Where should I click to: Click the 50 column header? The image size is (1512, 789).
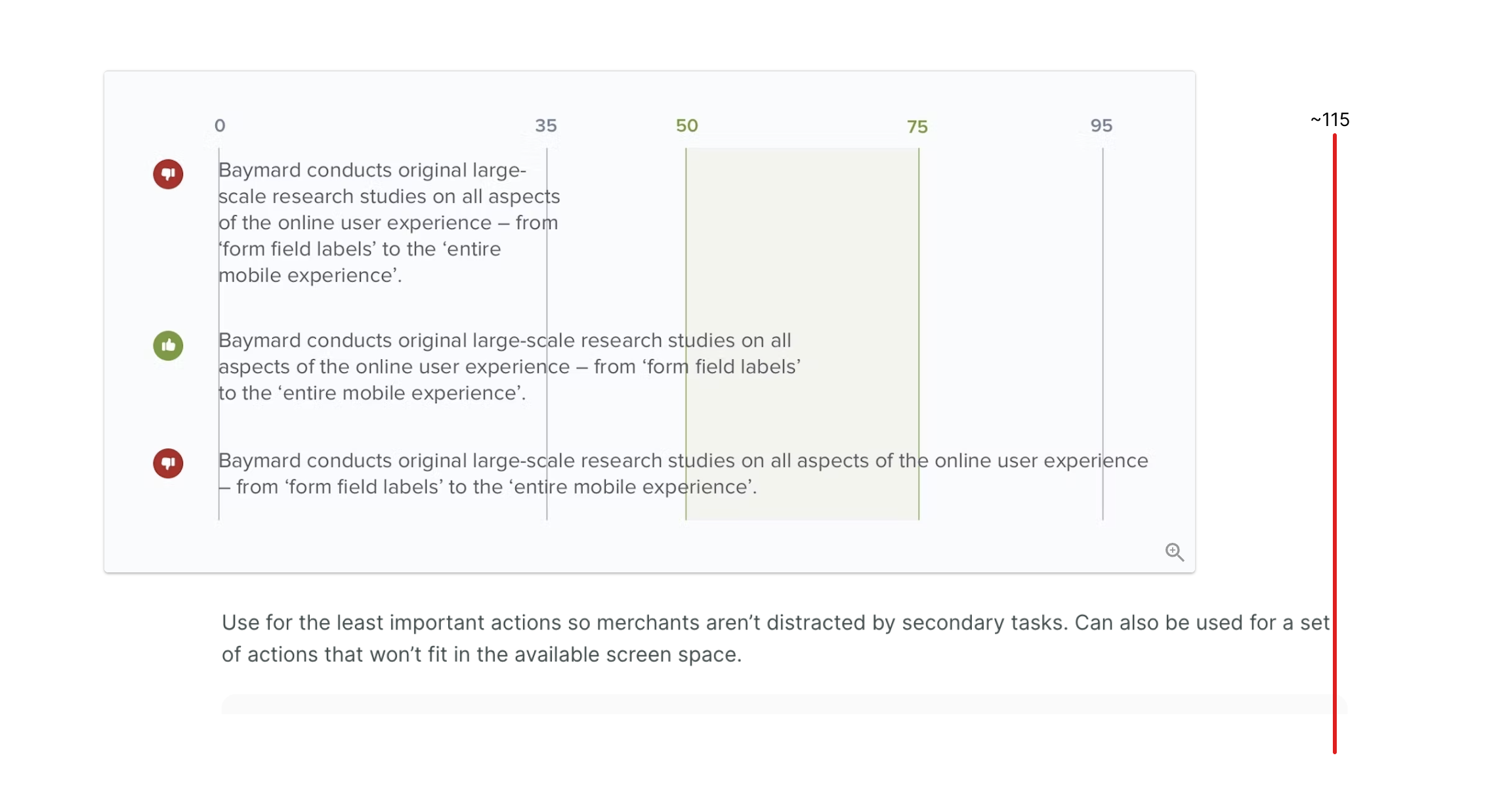(x=686, y=125)
